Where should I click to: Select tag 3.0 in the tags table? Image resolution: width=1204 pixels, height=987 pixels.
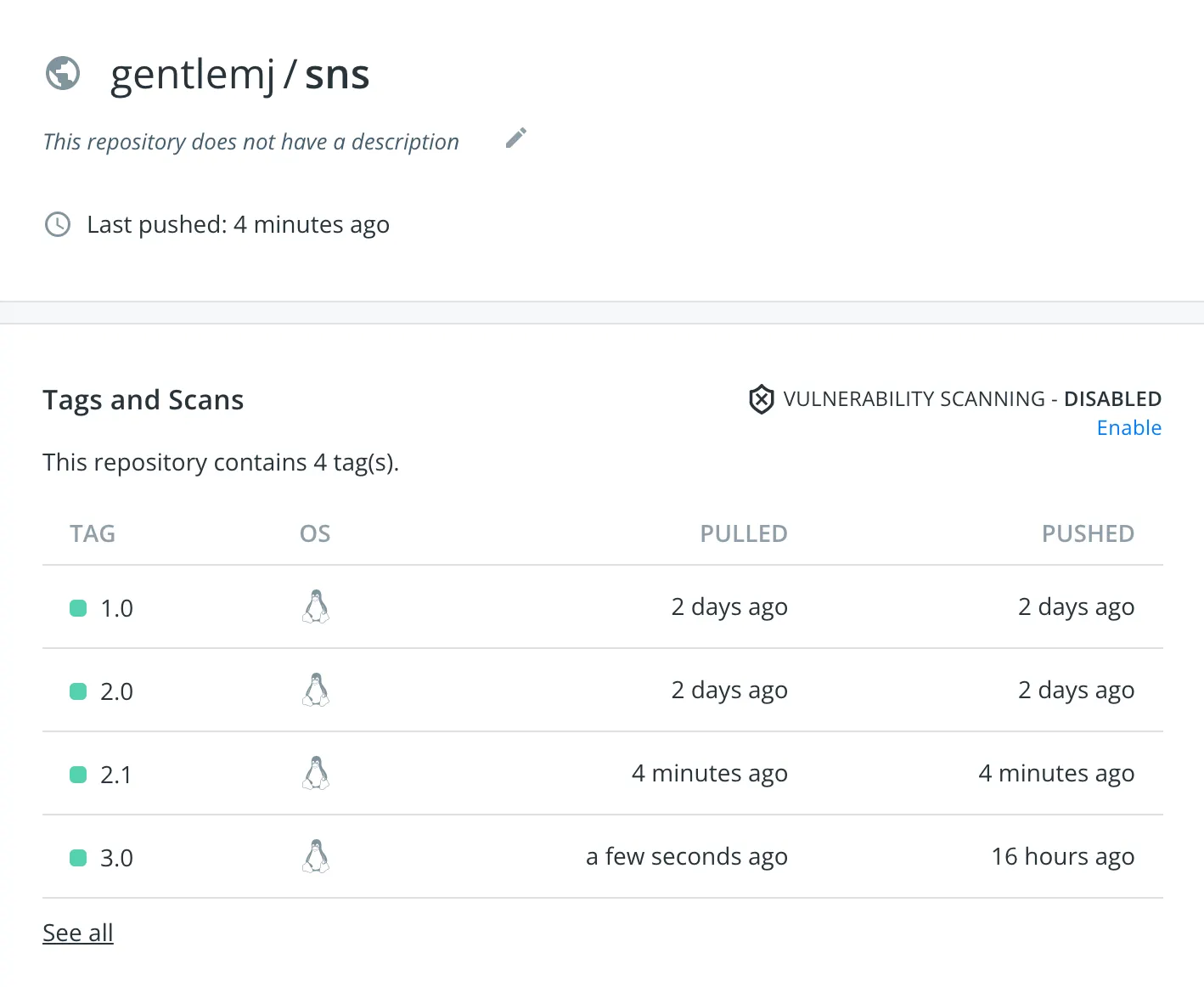point(116,858)
